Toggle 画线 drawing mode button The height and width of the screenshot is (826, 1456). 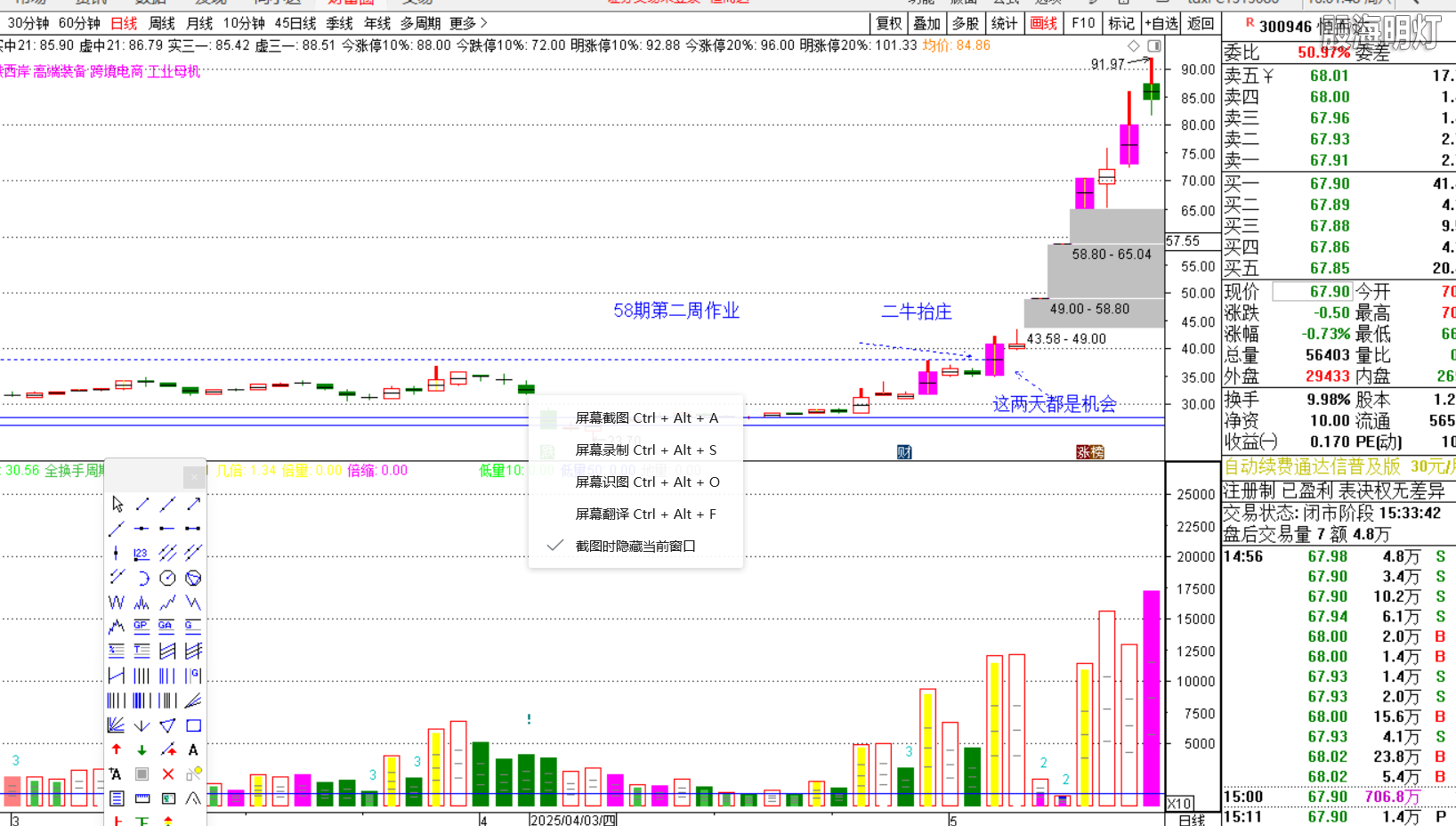1043,23
